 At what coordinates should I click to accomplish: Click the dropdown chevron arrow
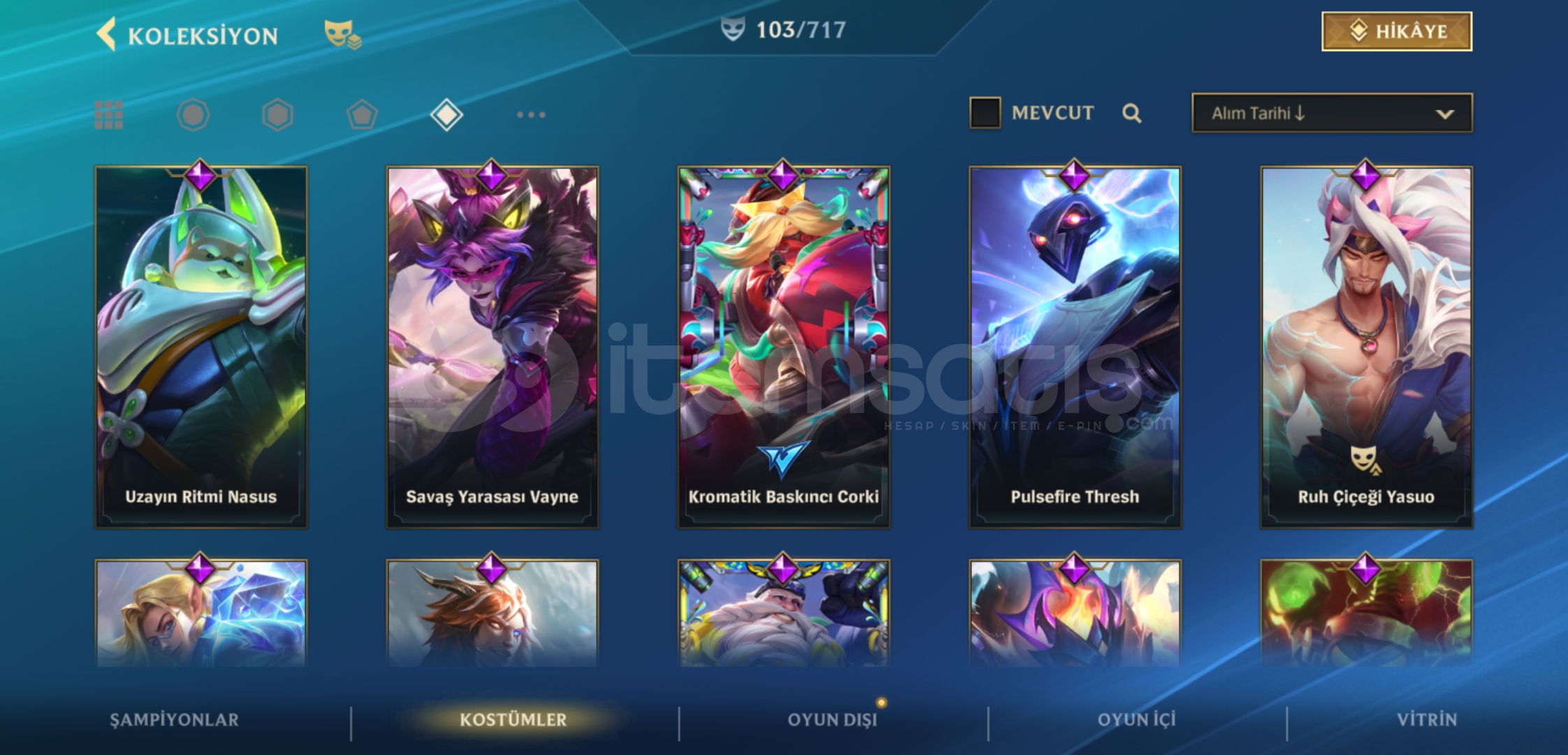click(x=1444, y=114)
